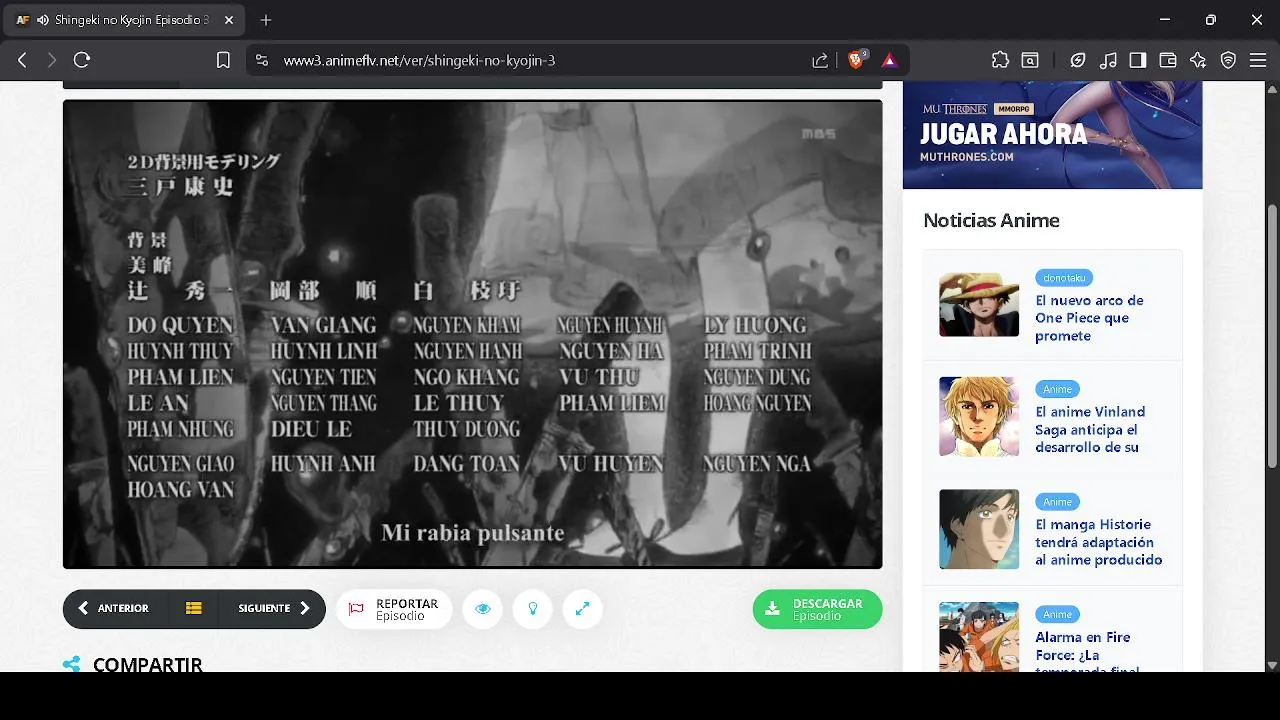The image size is (1280, 720).
Task: Mute tab audio via speaker icon
Action: tap(43, 20)
